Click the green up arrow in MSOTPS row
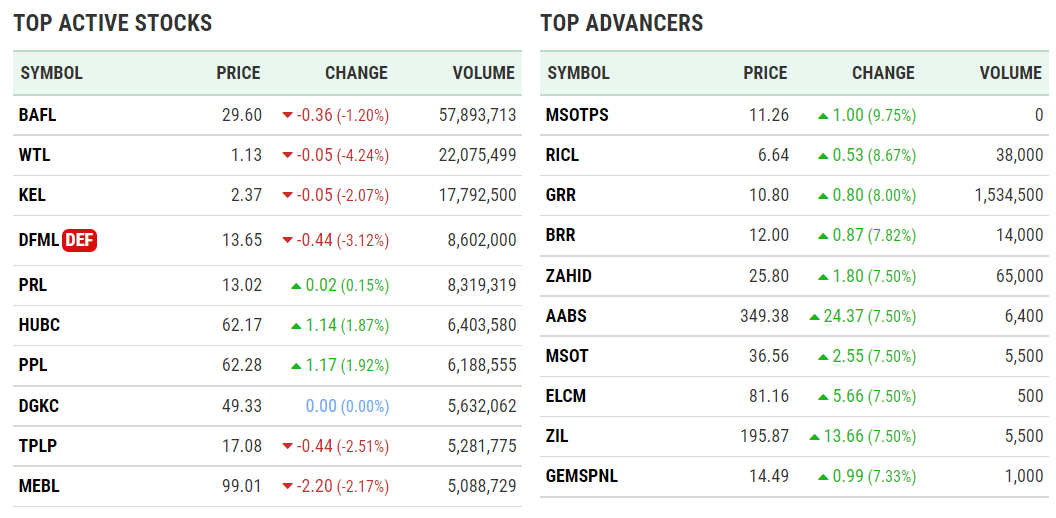The image size is (1056, 518). tap(823, 116)
